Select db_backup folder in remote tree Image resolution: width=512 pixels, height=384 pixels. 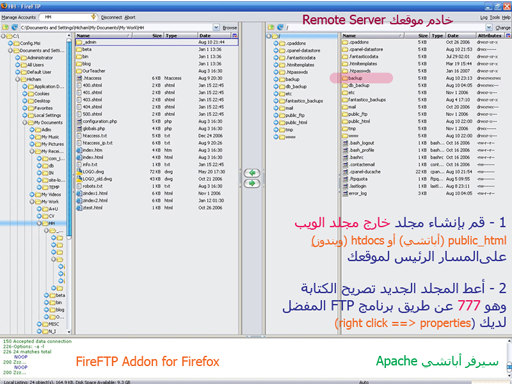296,86
